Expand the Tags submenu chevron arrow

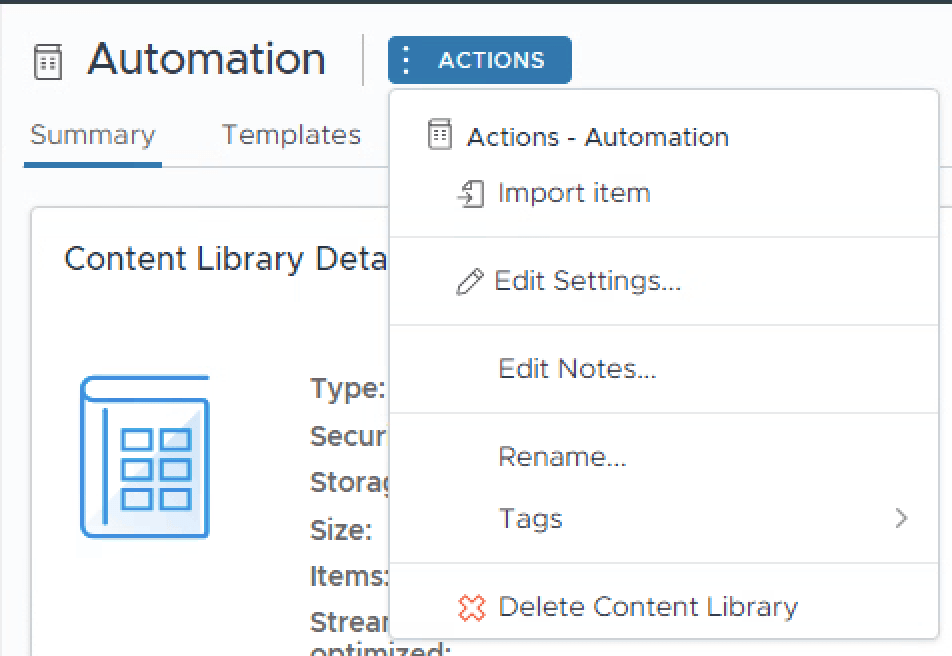coord(901,518)
